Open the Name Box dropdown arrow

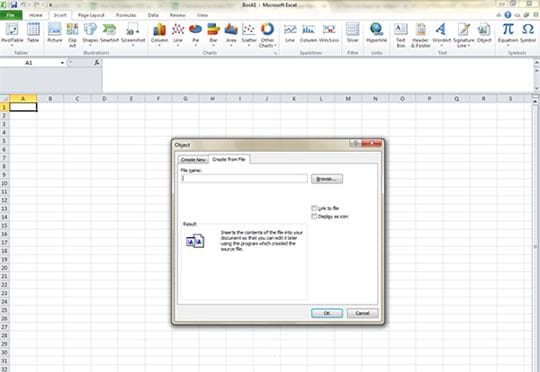62,63
